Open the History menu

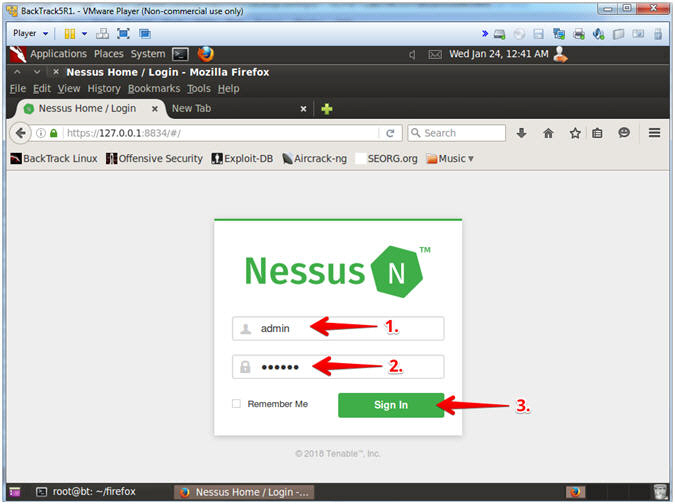click(104, 89)
